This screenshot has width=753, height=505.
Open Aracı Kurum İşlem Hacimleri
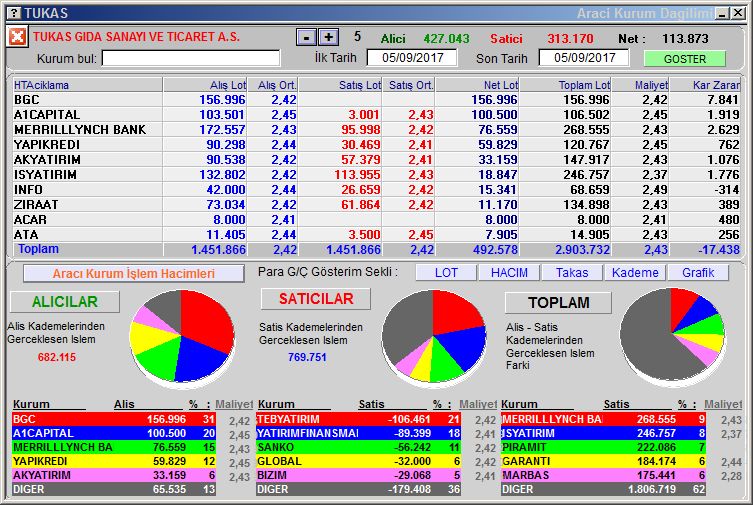(x=134, y=274)
